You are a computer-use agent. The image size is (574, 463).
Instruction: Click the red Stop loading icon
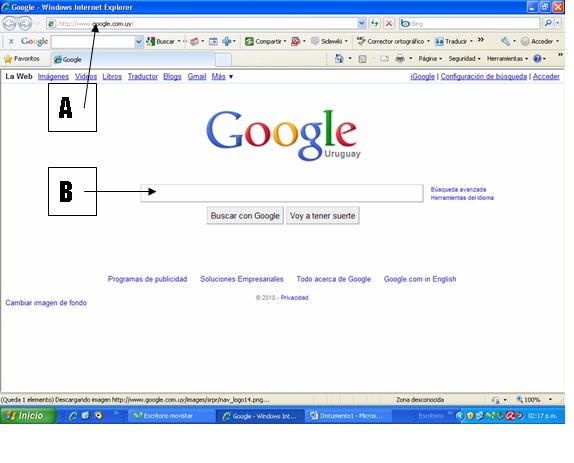pyautogui.click(x=389, y=24)
